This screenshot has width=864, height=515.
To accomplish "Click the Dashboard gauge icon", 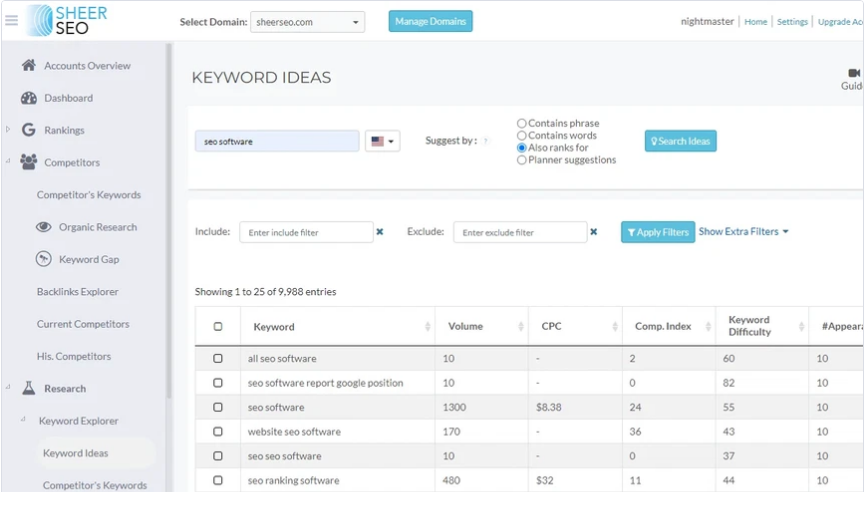I will pyautogui.click(x=28, y=98).
